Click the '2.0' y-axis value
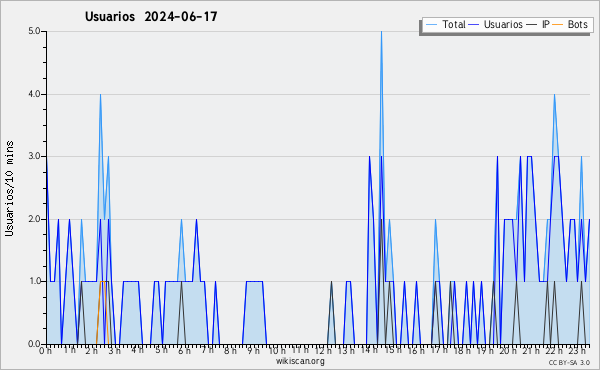 click(34, 219)
